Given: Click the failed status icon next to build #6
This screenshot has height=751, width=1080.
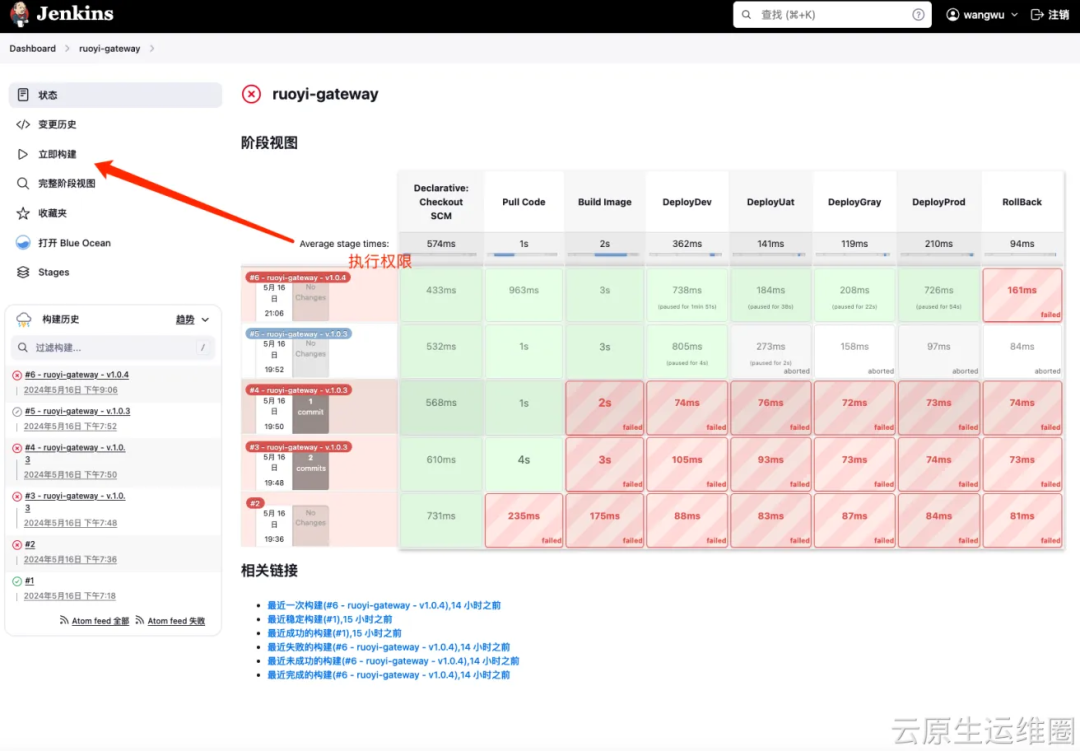Looking at the screenshot, I should pos(15,376).
